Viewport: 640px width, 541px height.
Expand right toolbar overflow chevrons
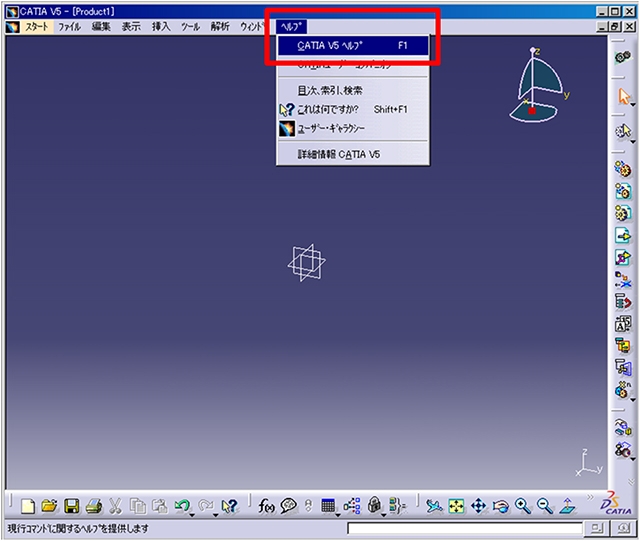tap(631, 482)
